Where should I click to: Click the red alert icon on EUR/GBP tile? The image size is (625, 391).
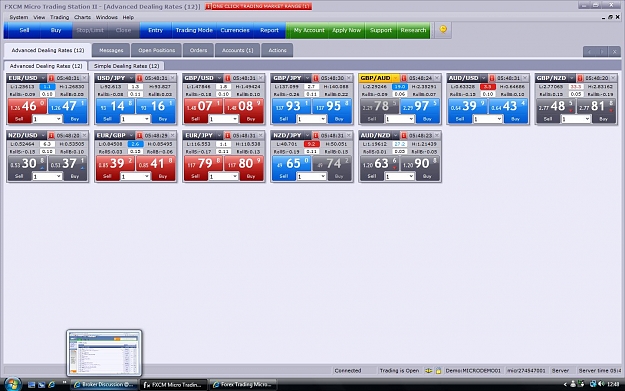click(x=139, y=136)
